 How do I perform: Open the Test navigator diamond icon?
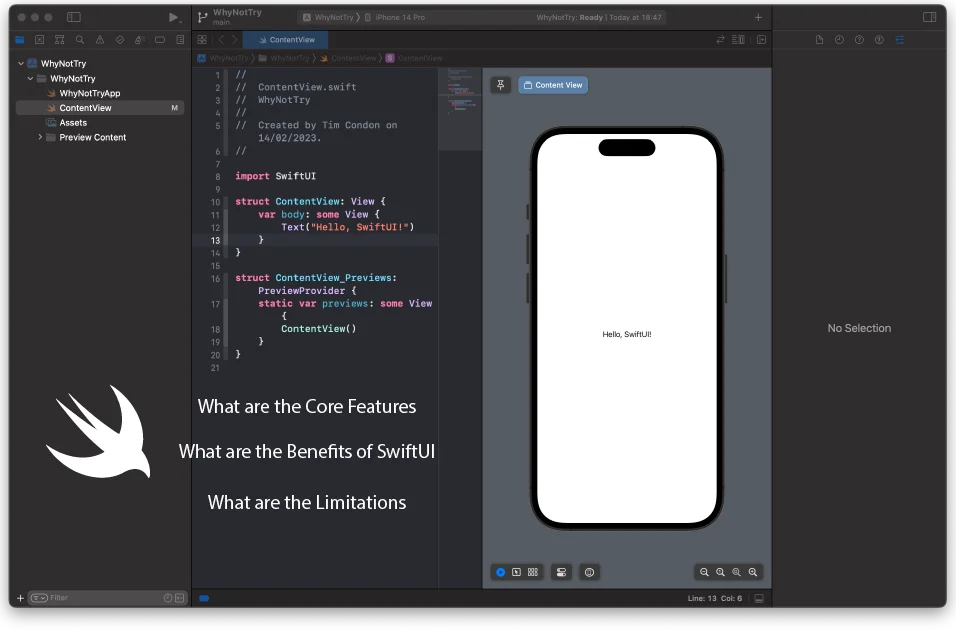tap(121, 39)
